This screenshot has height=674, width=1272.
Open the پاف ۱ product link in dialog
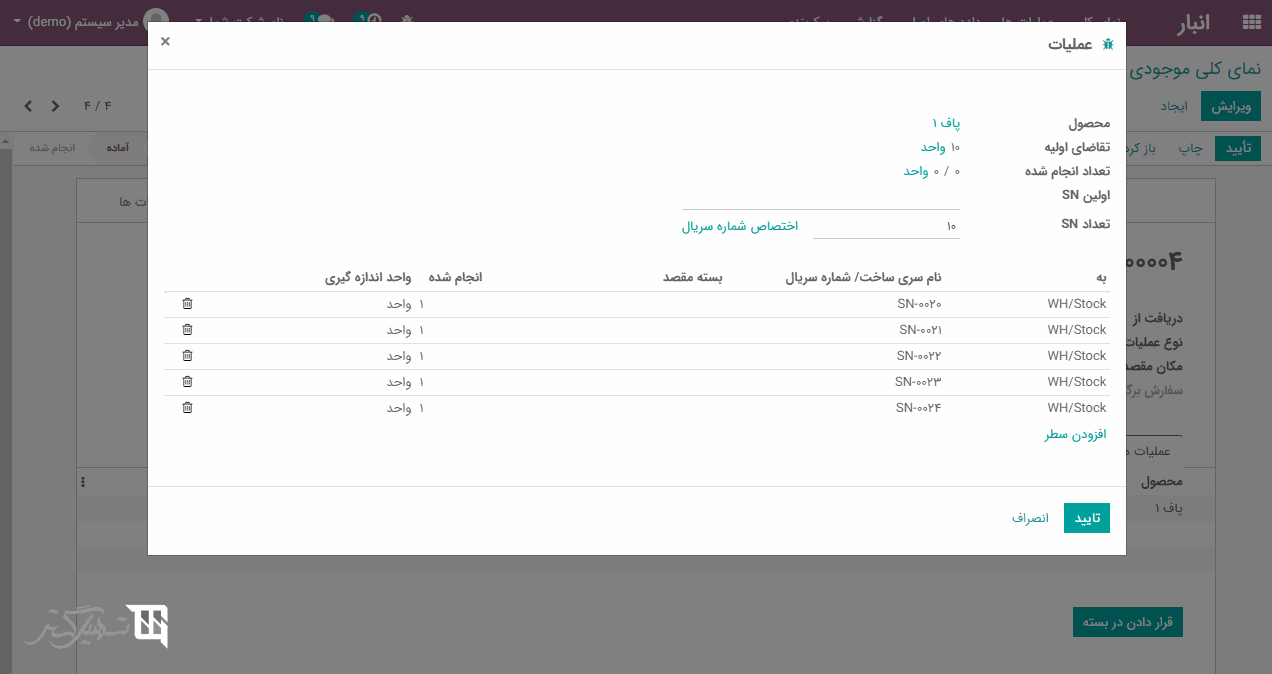tap(946, 123)
